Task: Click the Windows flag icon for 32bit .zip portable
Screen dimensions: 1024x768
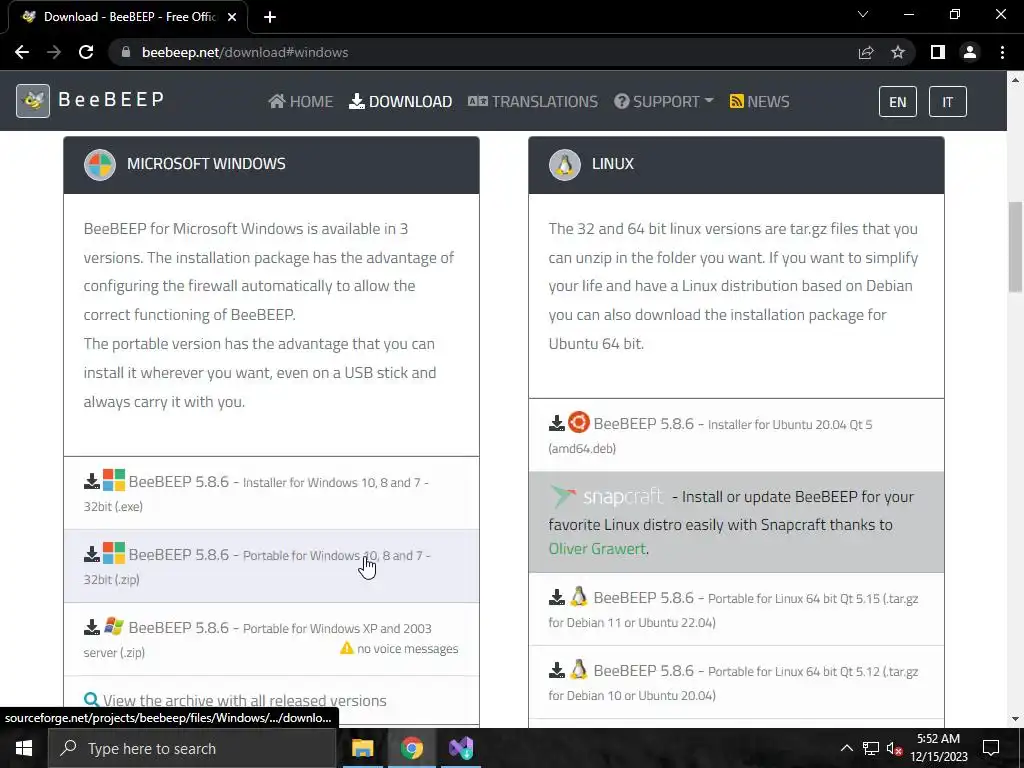Action: click(114, 553)
